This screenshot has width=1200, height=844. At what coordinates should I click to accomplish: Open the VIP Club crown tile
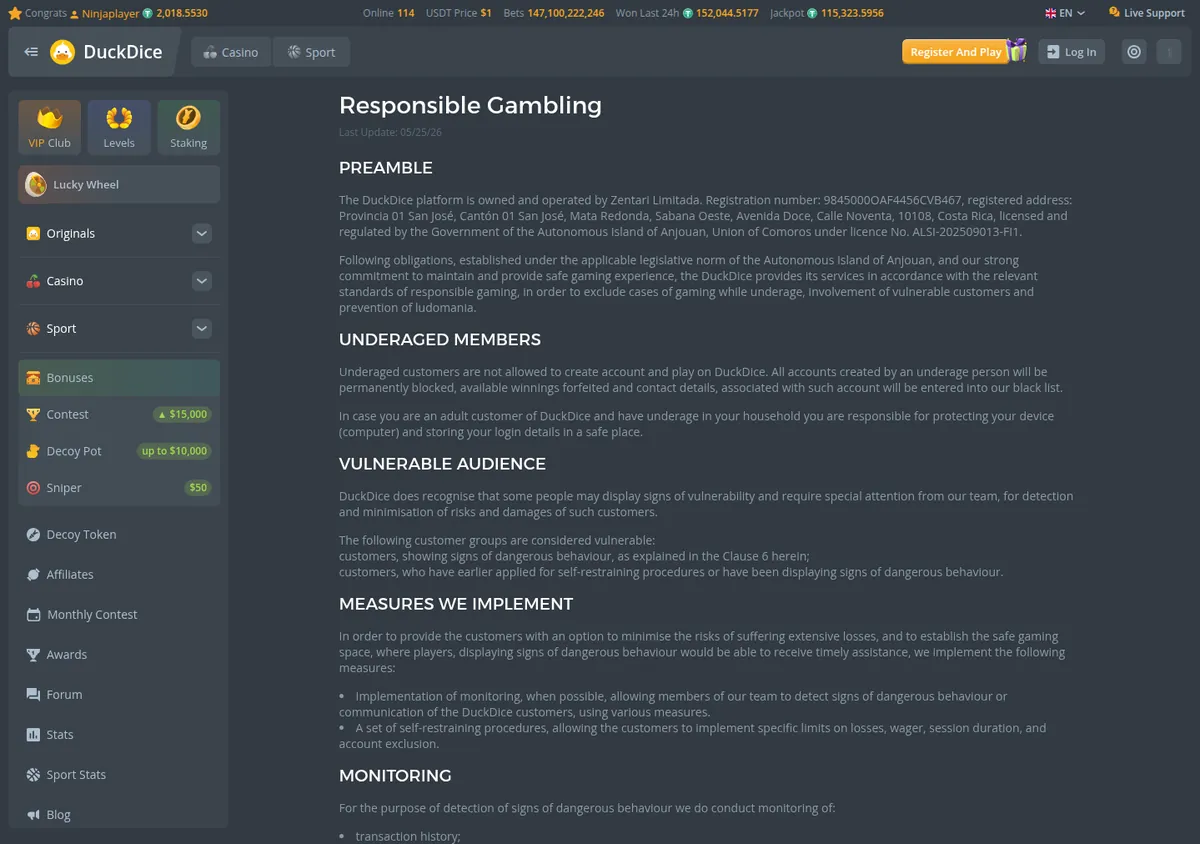pyautogui.click(x=50, y=127)
